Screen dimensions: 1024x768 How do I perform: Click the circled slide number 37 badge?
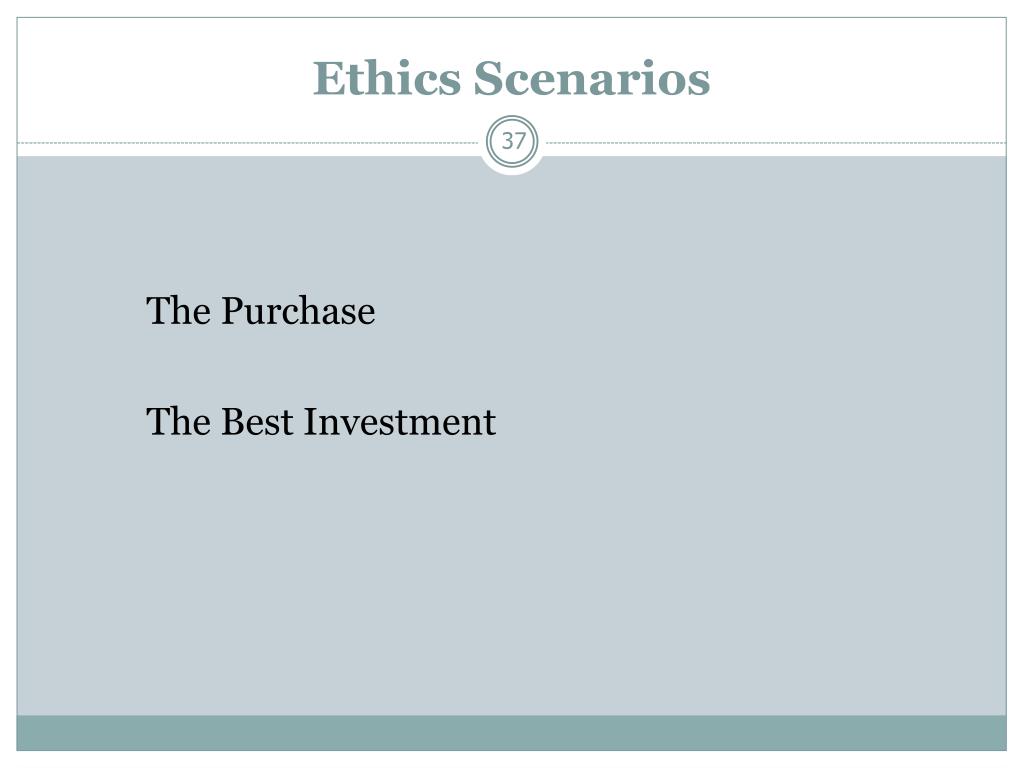512,141
